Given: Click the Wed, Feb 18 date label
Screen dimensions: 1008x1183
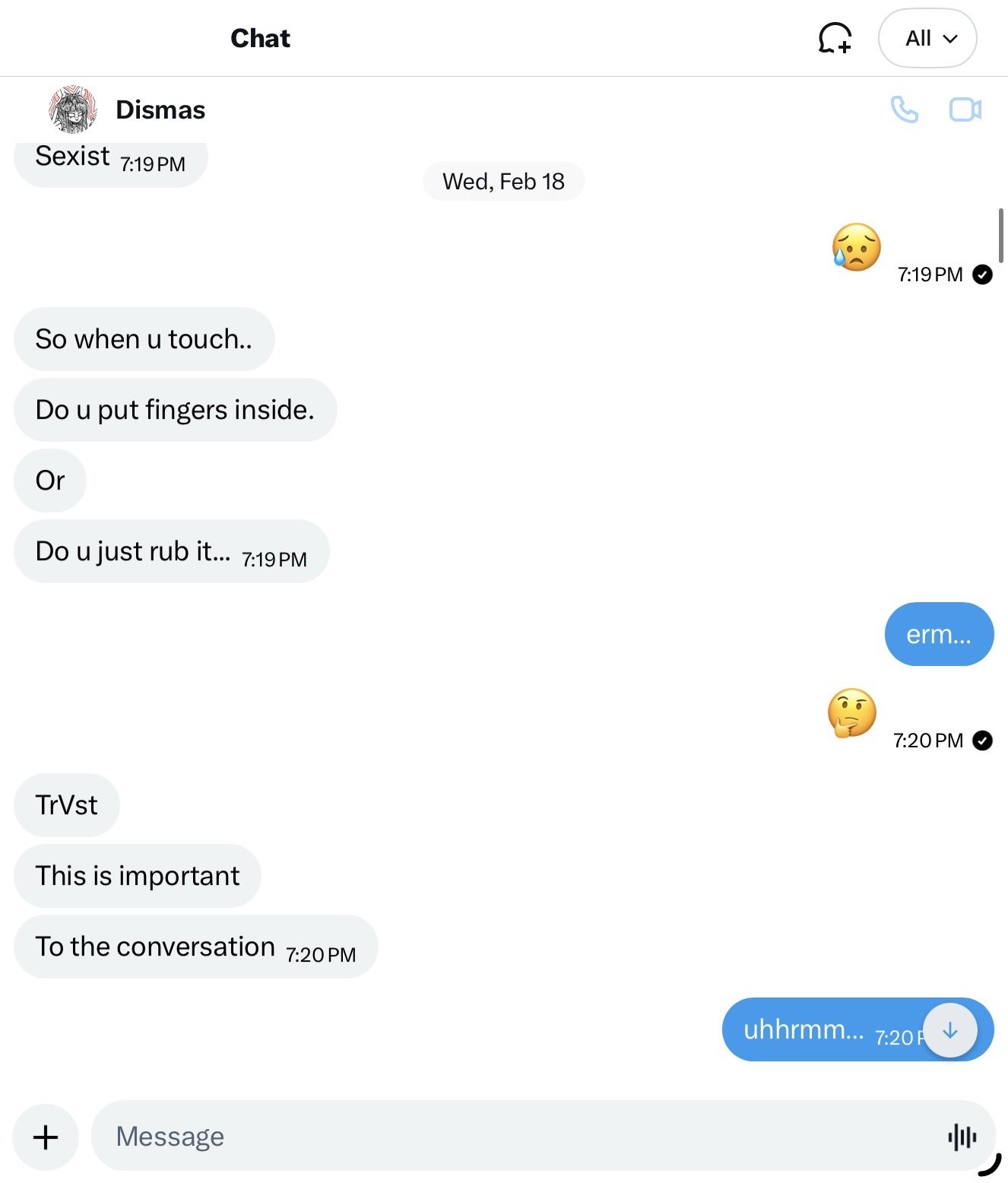Looking at the screenshot, I should point(503,182).
